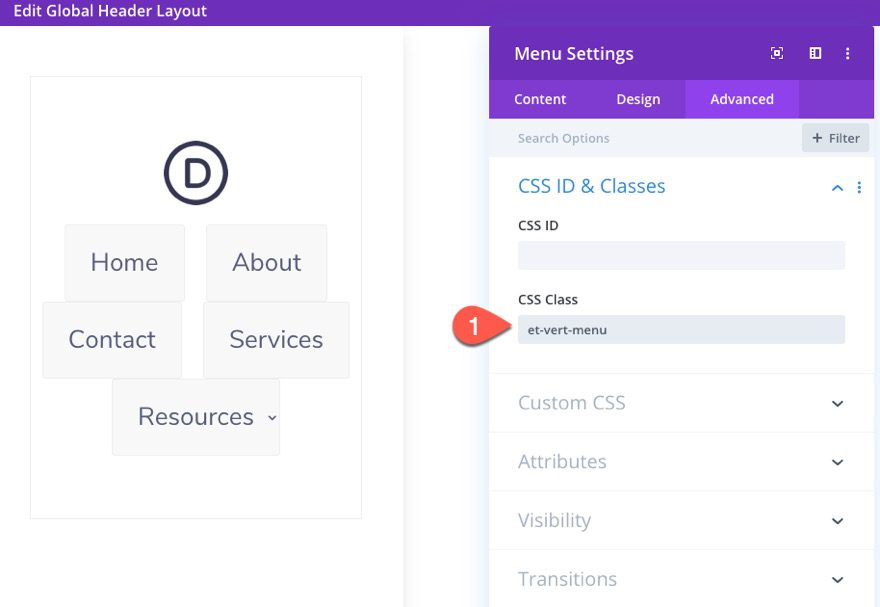The height and width of the screenshot is (607, 880).
Task: Switch to the Design tab
Action: click(x=639, y=99)
